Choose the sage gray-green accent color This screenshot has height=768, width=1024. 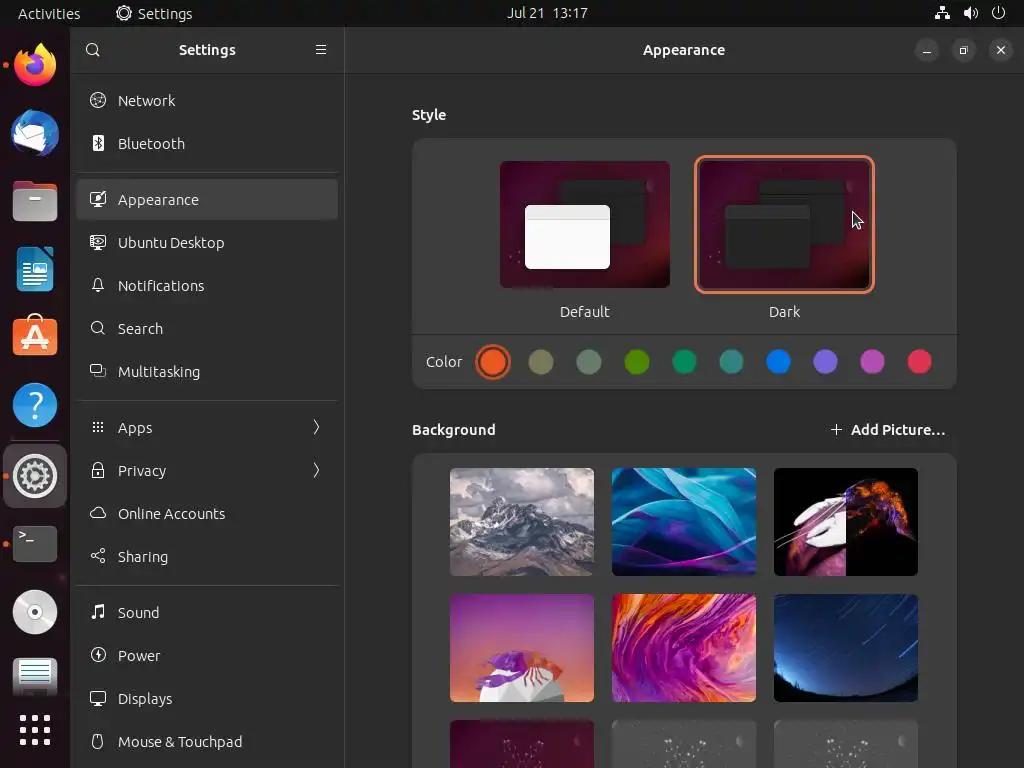[588, 362]
